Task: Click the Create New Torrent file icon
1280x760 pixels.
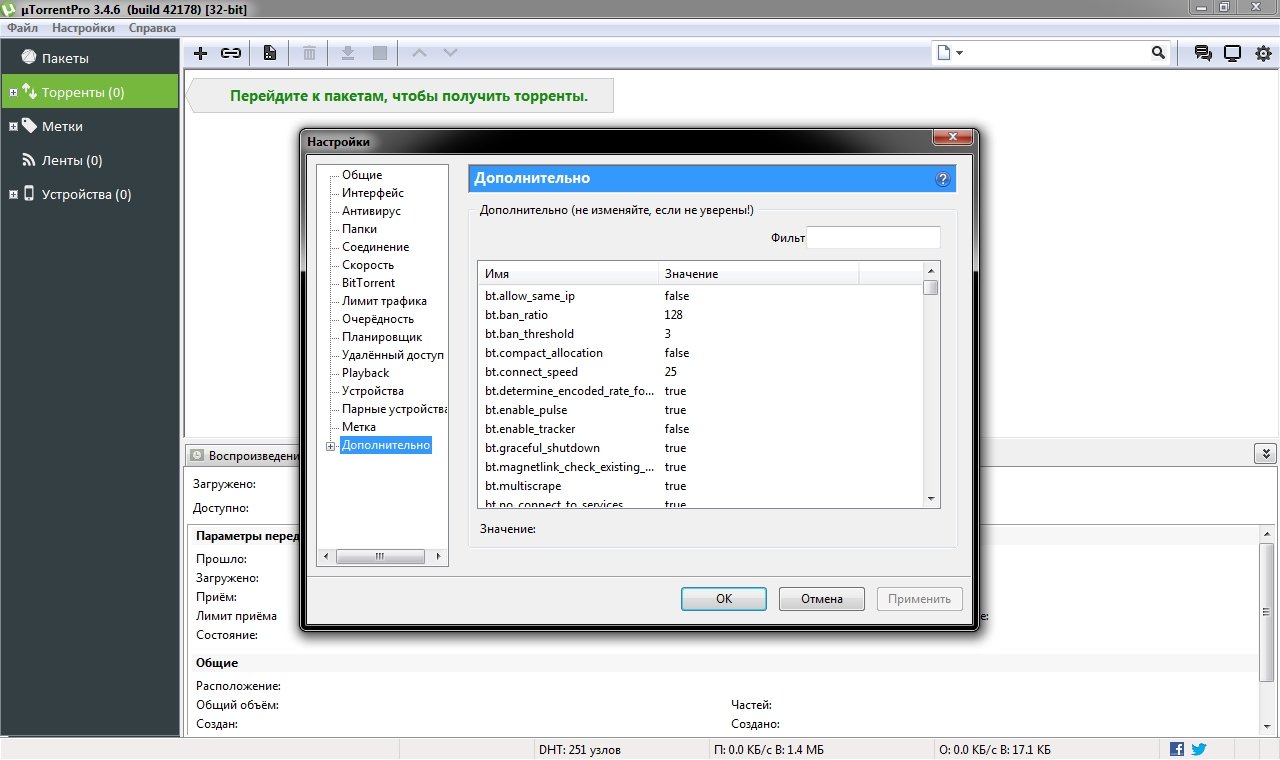Action: (270, 53)
